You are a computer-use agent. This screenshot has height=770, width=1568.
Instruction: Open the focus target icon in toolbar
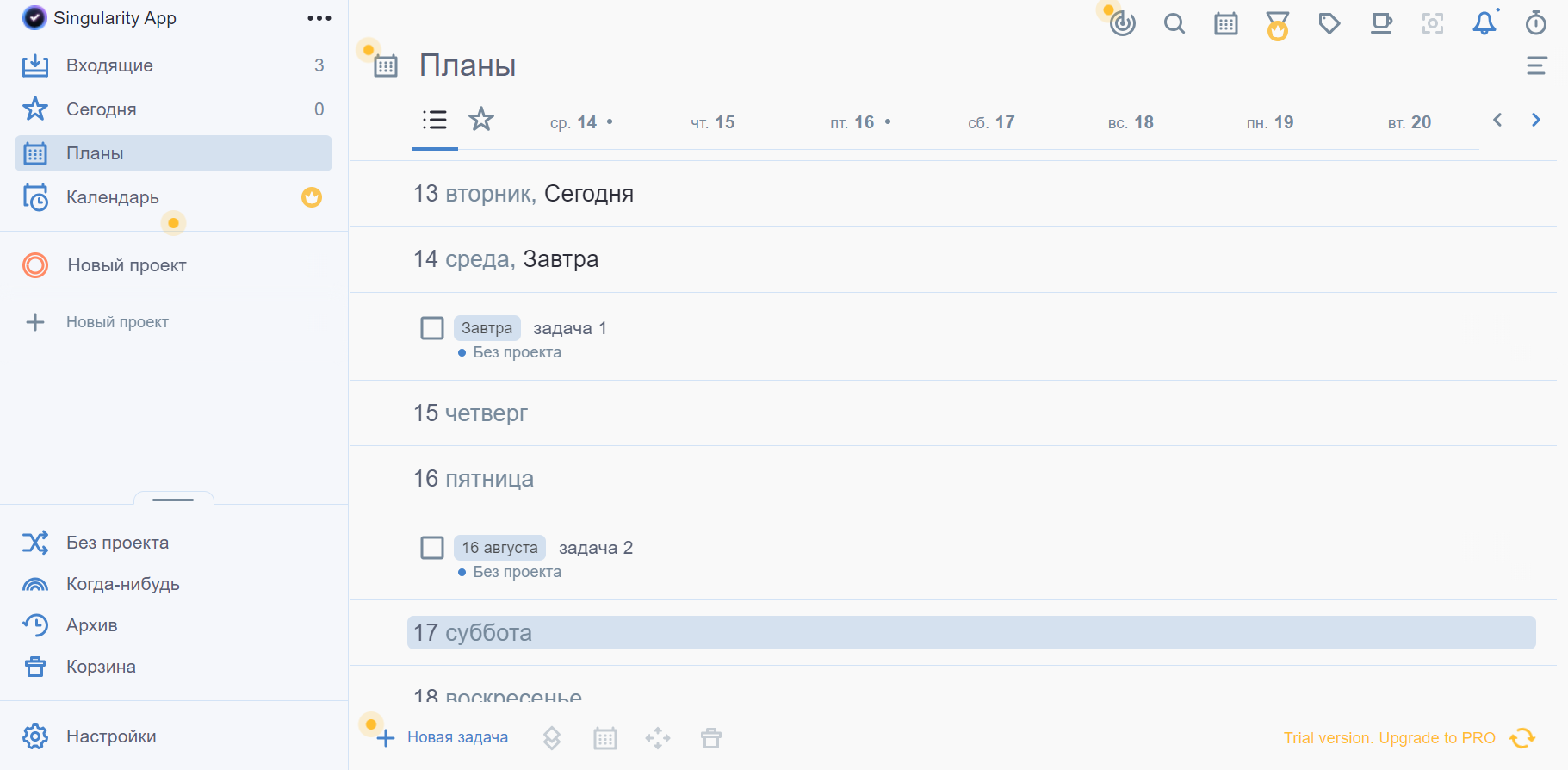tap(1123, 23)
